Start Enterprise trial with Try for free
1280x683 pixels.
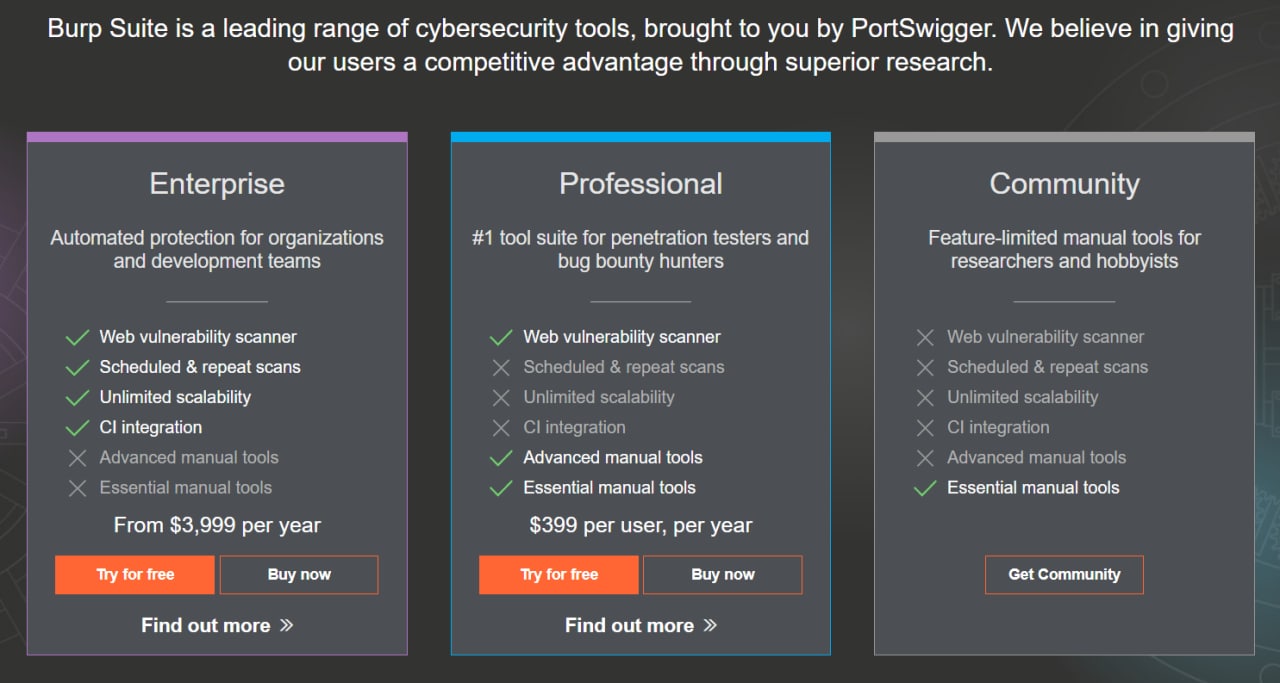(x=135, y=575)
